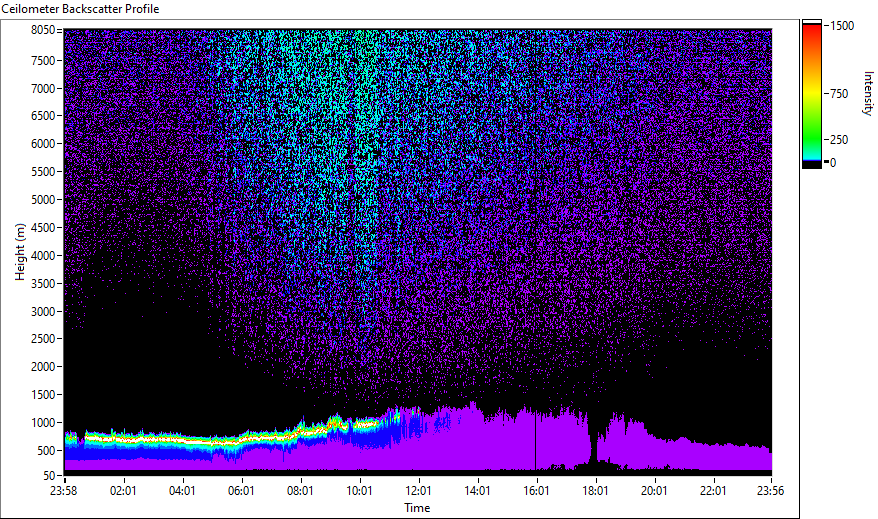
Task: Click the 02:01 time tick label
Action: click(123, 491)
